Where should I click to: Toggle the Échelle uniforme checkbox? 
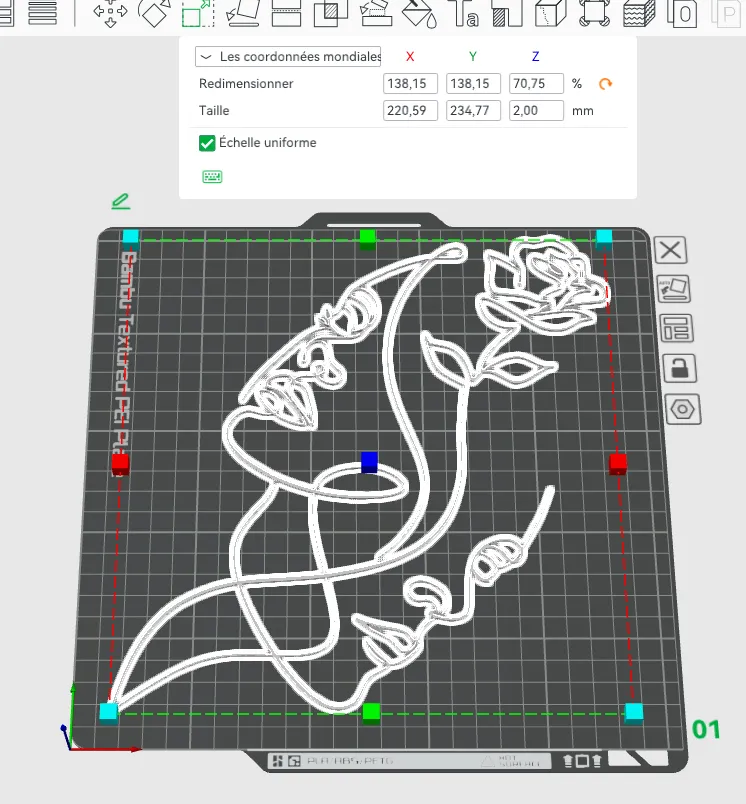[207, 143]
